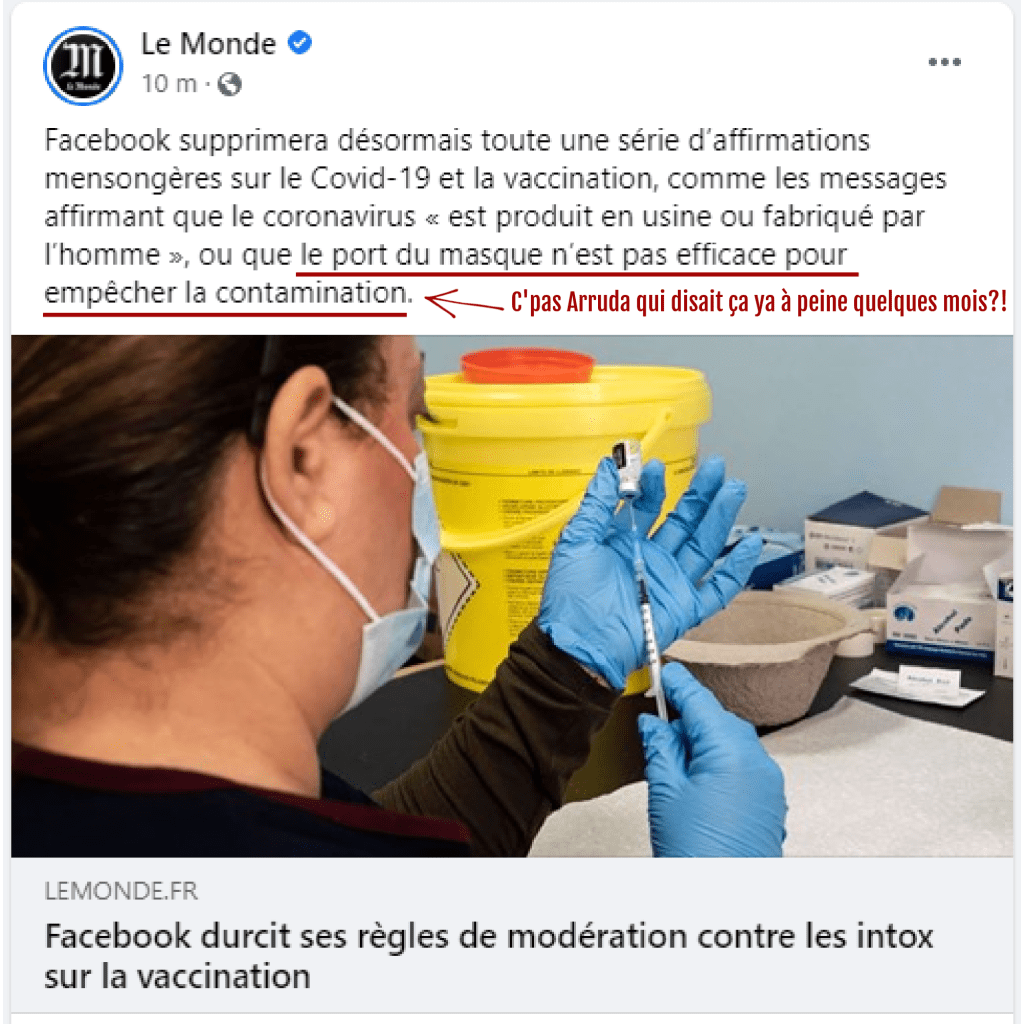
Task: Click the vaccine vial in the photo
Action: tap(626, 469)
